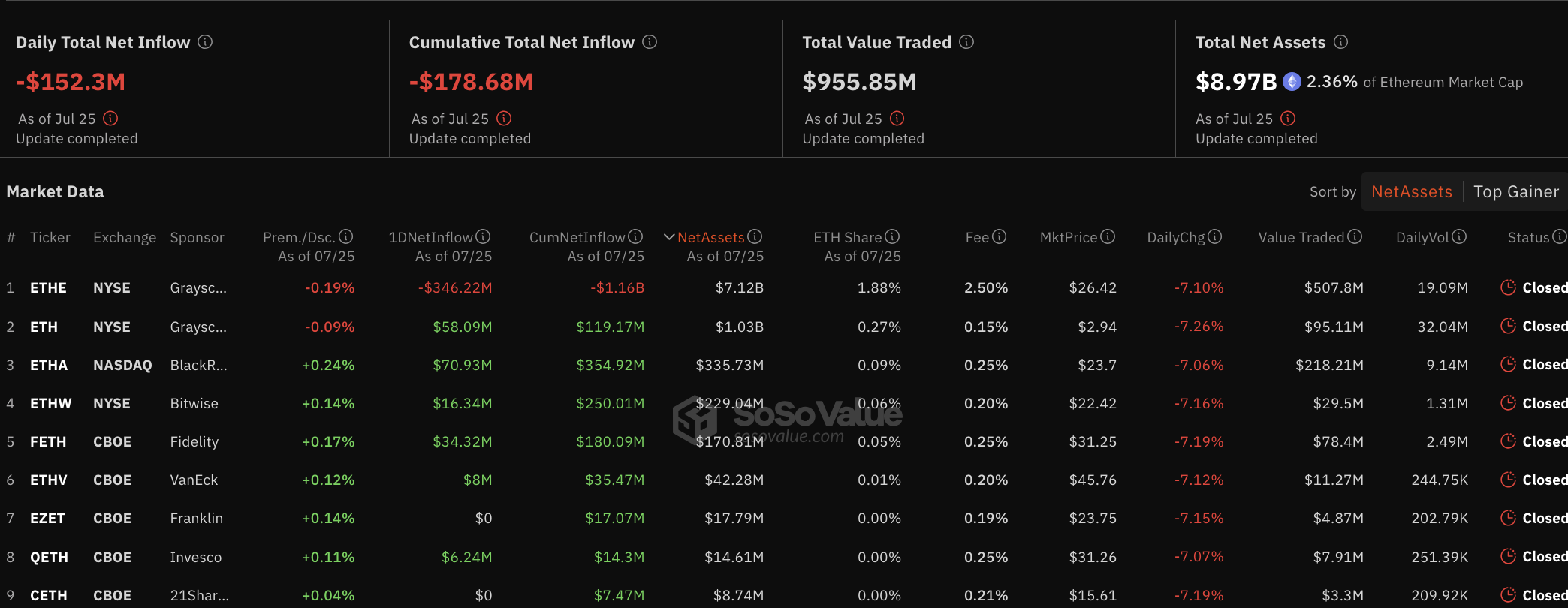Click the -$178.68M cumulative inflow figure
The height and width of the screenshot is (608, 1568).
pyautogui.click(x=471, y=82)
